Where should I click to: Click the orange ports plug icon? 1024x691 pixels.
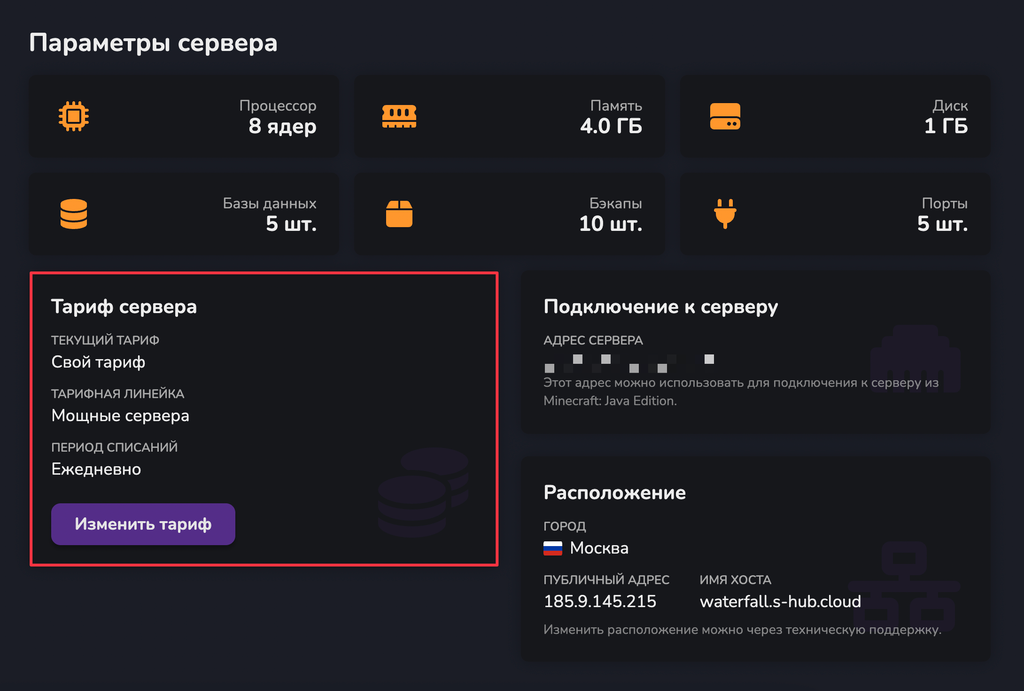pos(724,214)
